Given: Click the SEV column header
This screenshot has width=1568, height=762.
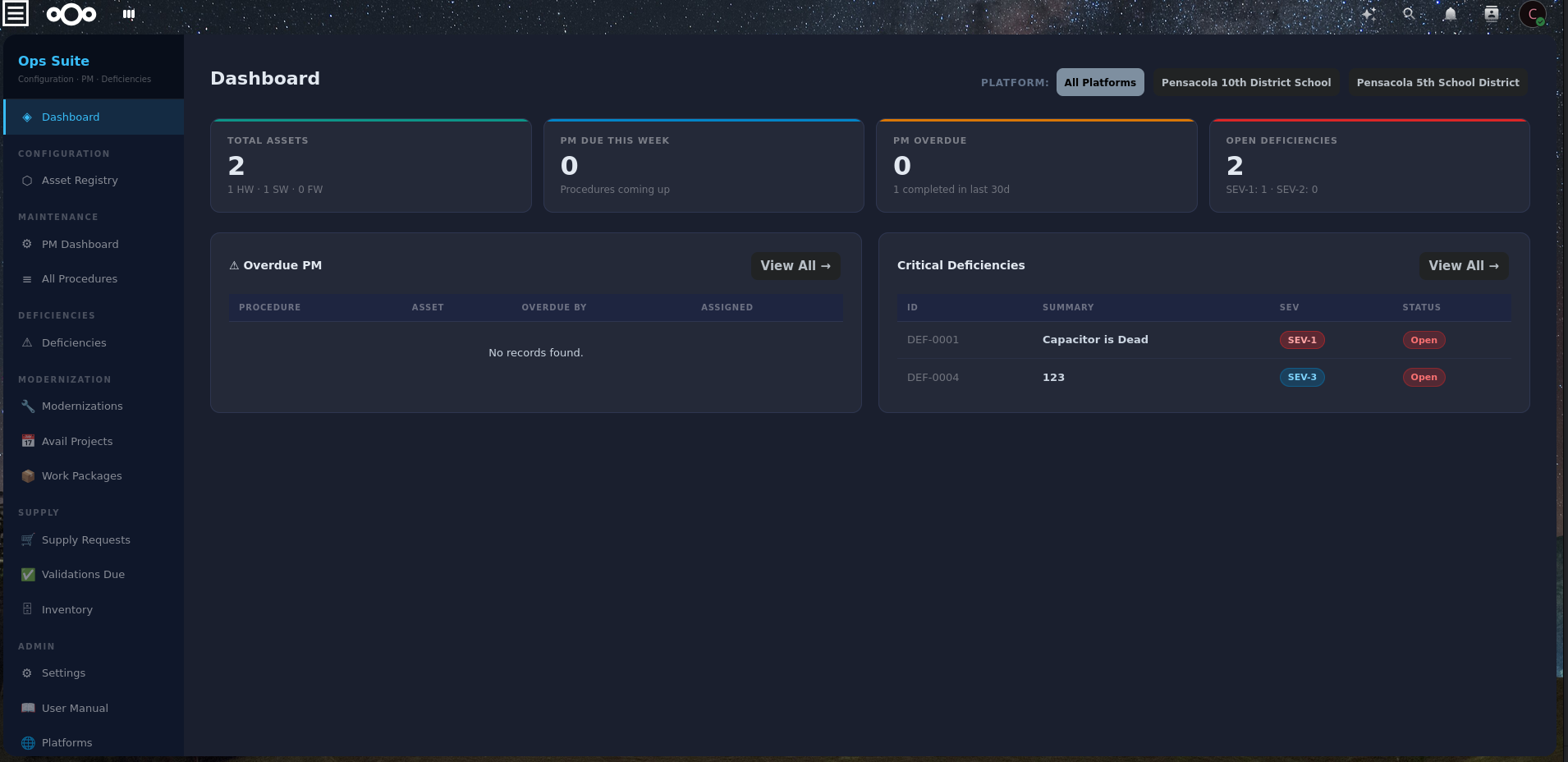Looking at the screenshot, I should coord(1289,307).
